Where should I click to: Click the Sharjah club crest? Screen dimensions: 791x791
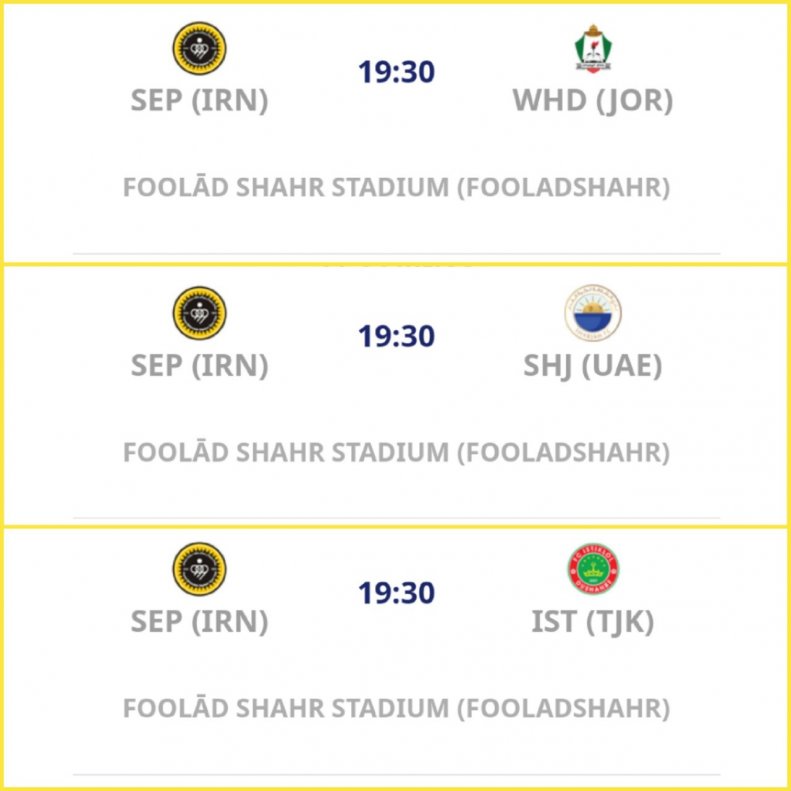[x=593, y=313]
